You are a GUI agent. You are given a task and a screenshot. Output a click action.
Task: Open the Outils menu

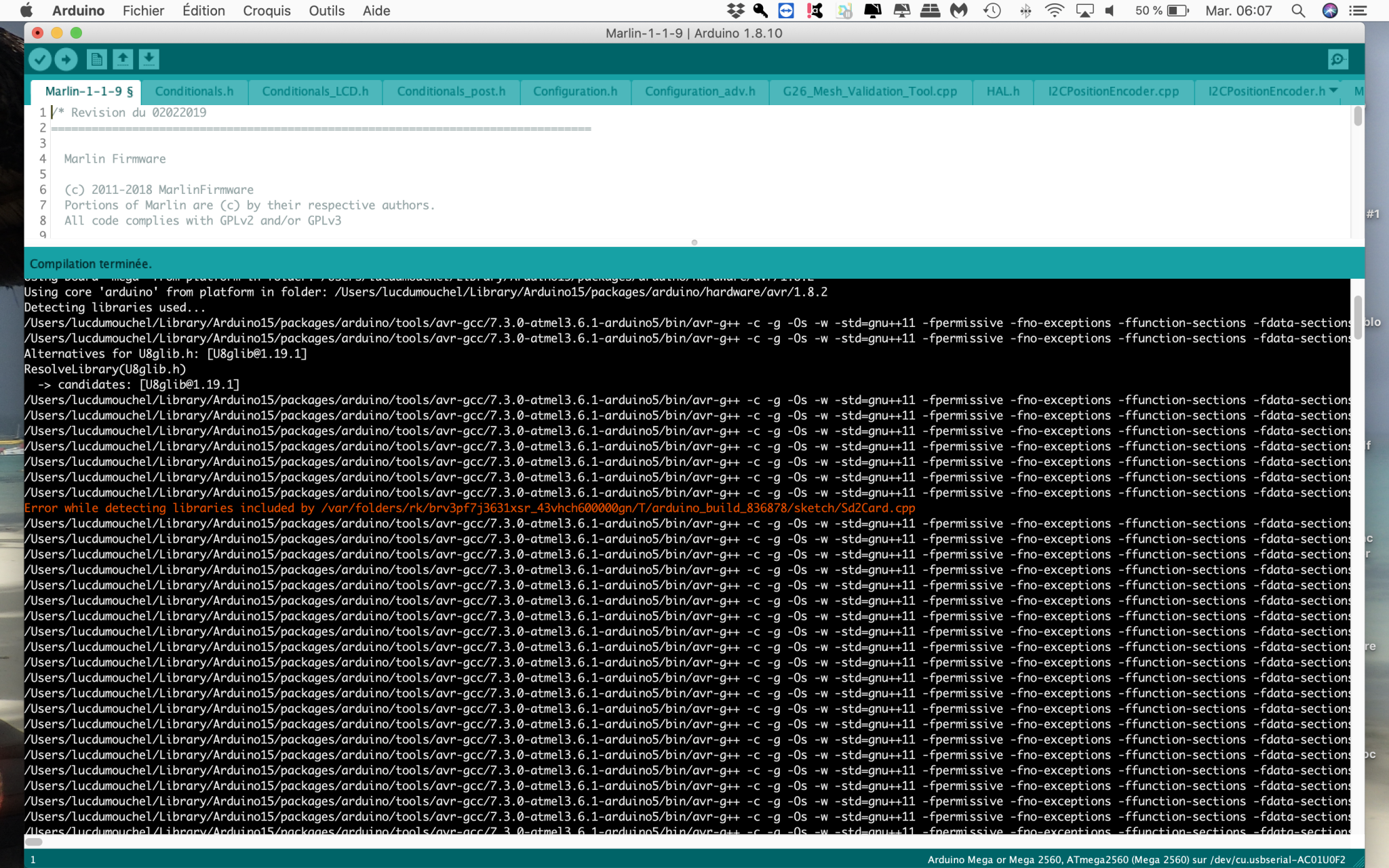pyautogui.click(x=326, y=11)
